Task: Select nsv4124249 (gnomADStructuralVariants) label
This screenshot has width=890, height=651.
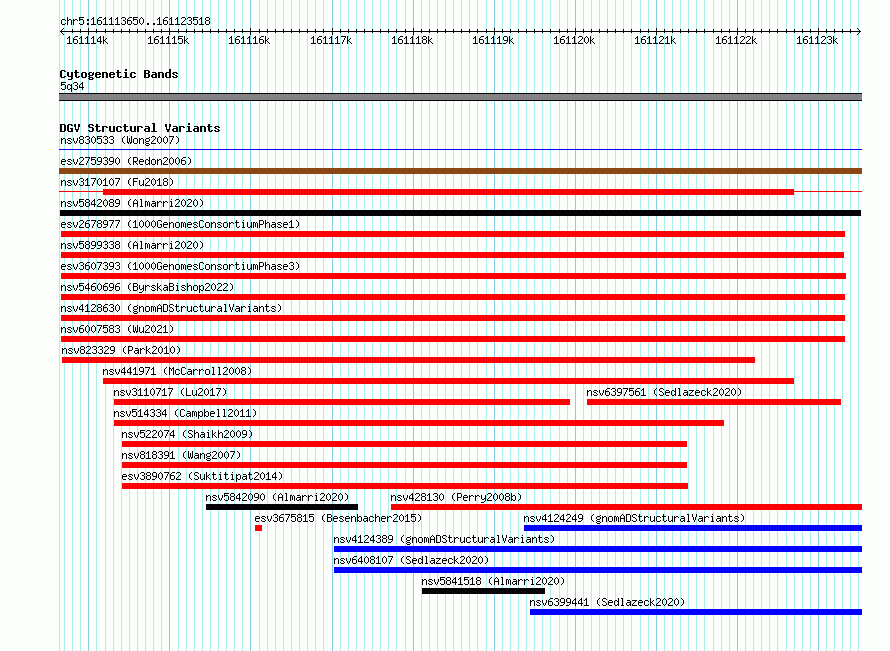Action: tap(634, 518)
